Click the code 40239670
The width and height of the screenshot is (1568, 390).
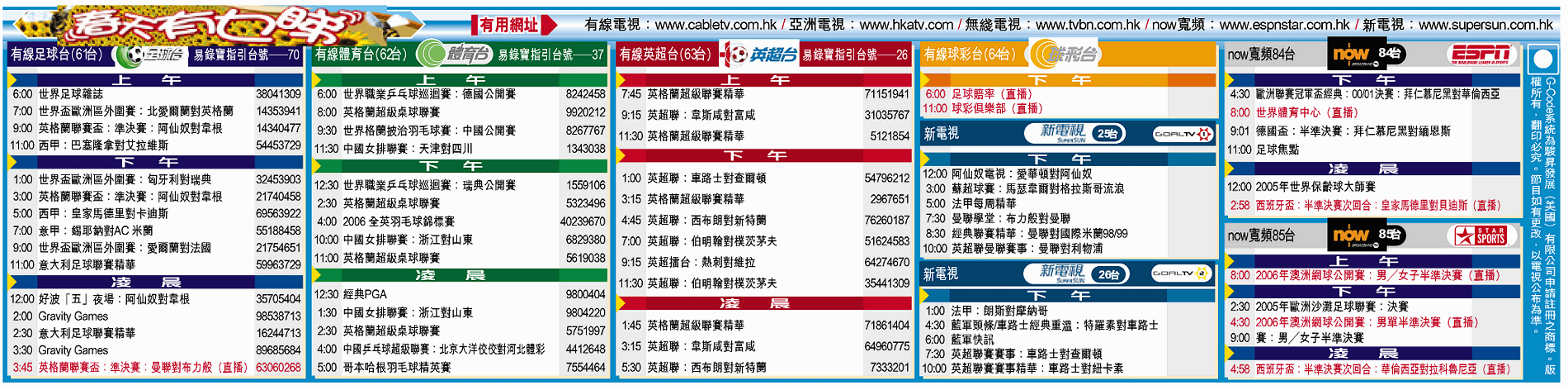pyautogui.click(x=583, y=221)
